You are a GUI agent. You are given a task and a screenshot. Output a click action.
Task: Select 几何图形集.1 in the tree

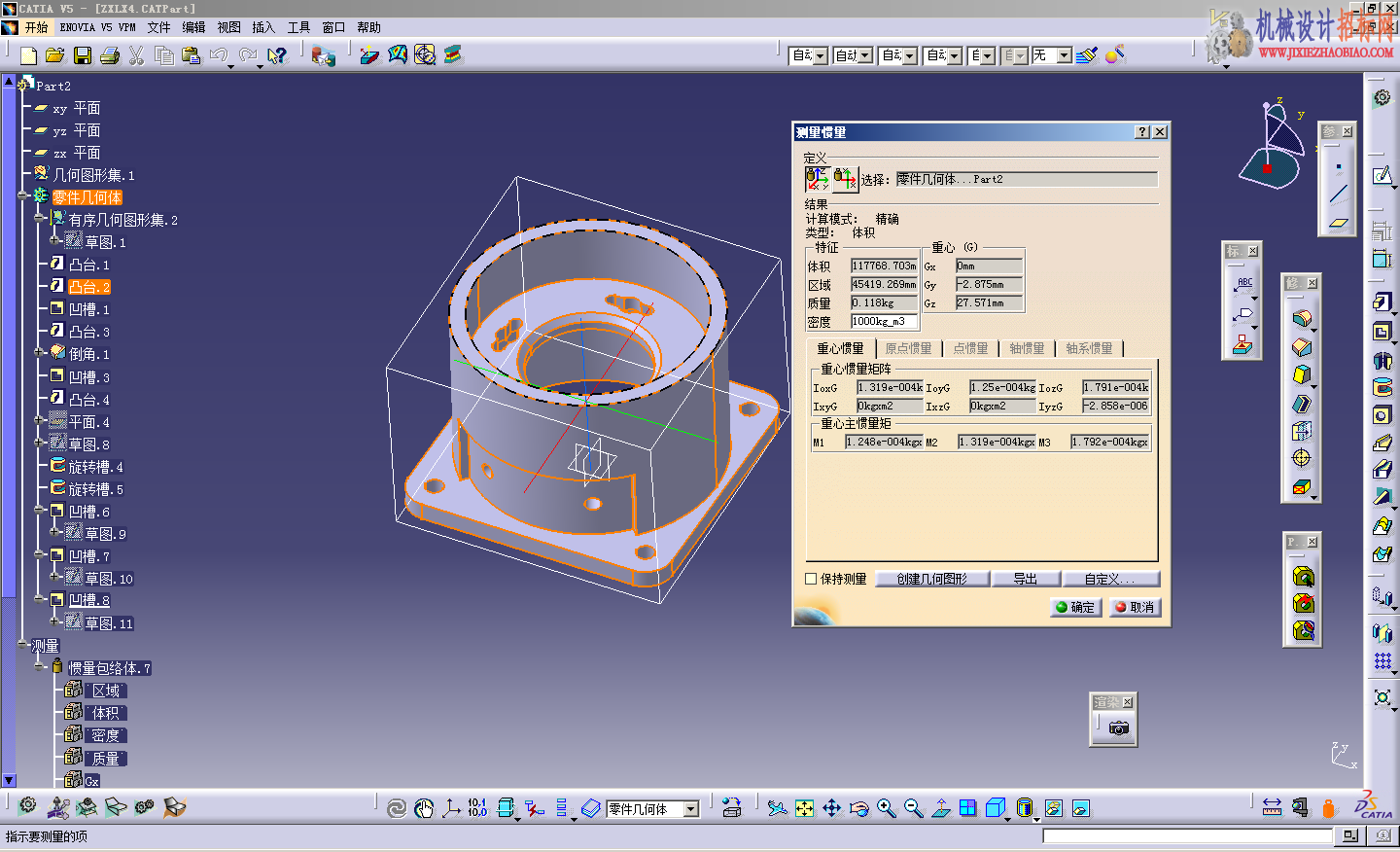point(93,175)
